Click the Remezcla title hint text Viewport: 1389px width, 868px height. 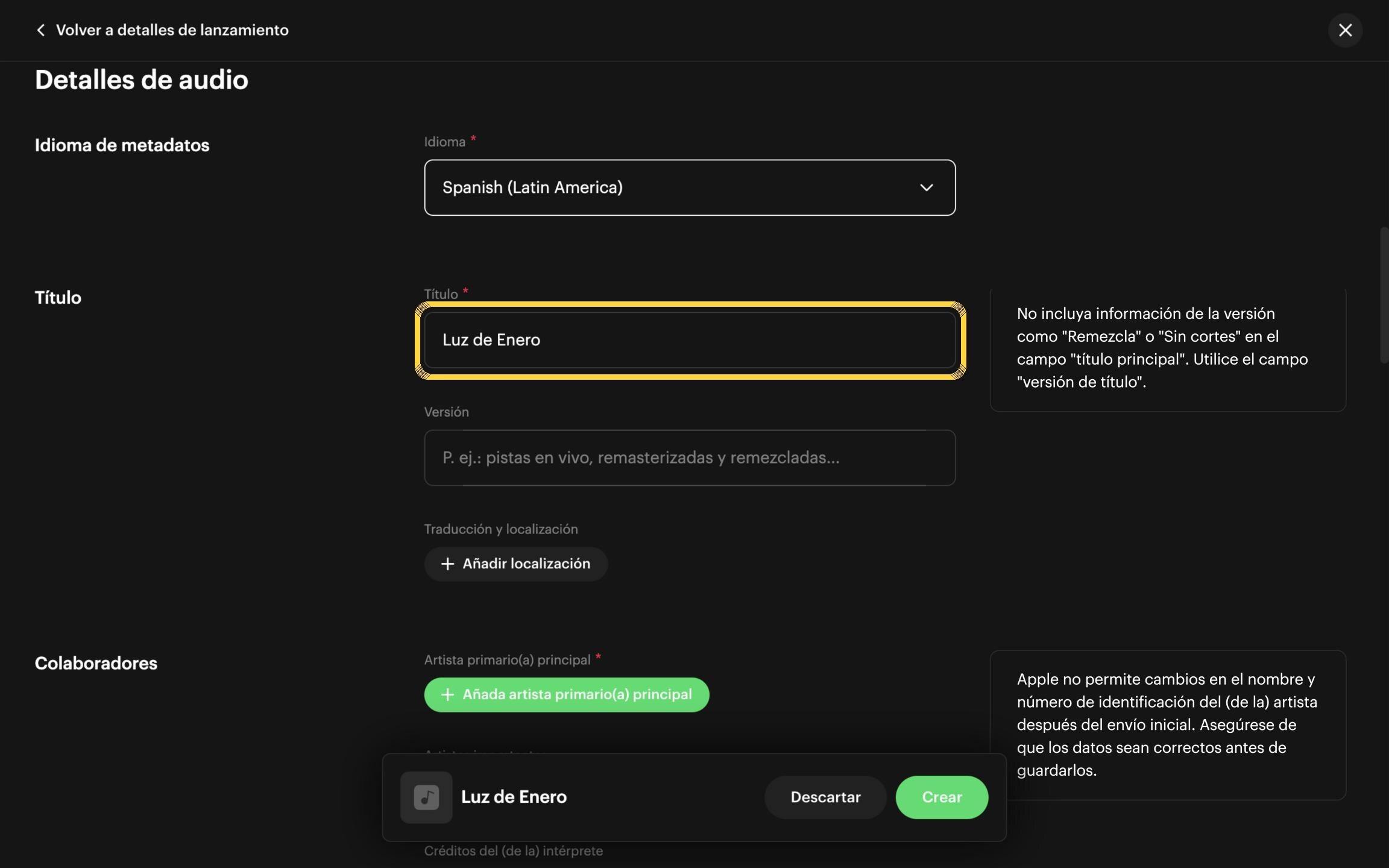pyautogui.click(x=1162, y=348)
